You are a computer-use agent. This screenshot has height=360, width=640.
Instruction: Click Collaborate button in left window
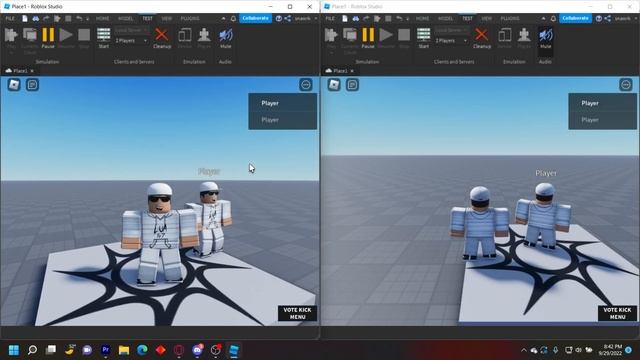(x=256, y=18)
